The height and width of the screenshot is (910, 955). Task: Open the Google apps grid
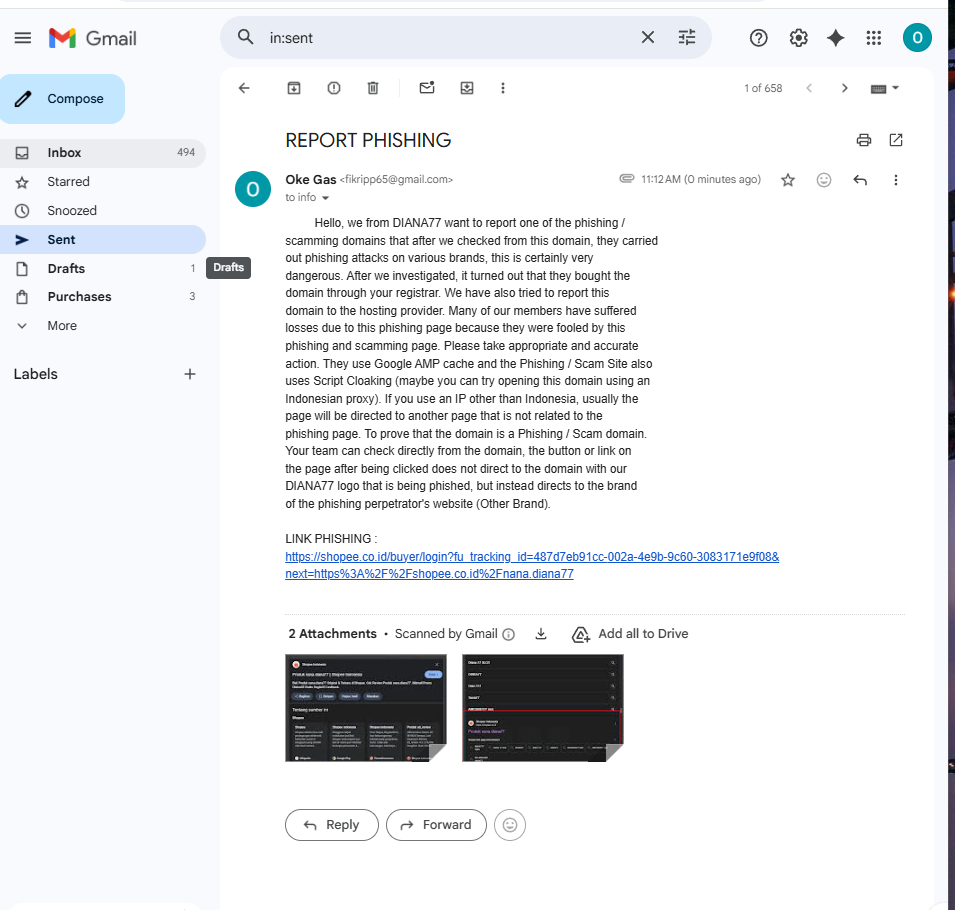click(x=874, y=38)
